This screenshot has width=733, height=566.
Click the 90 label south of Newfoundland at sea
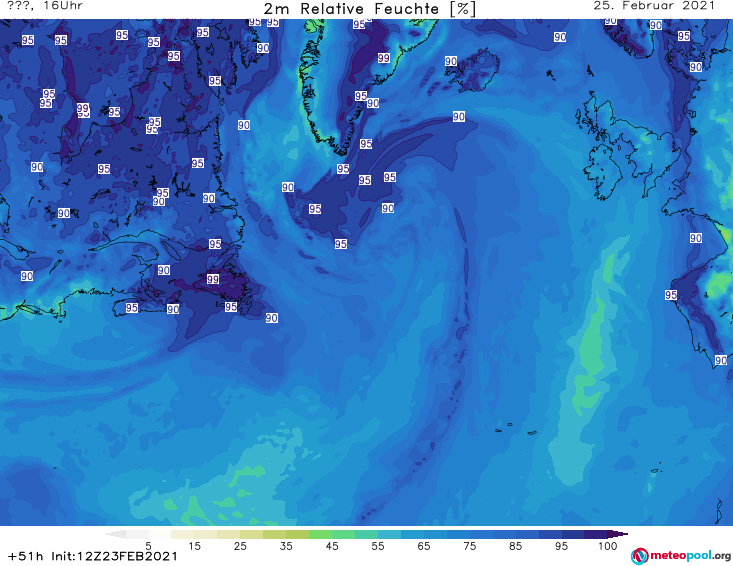(x=272, y=318)
